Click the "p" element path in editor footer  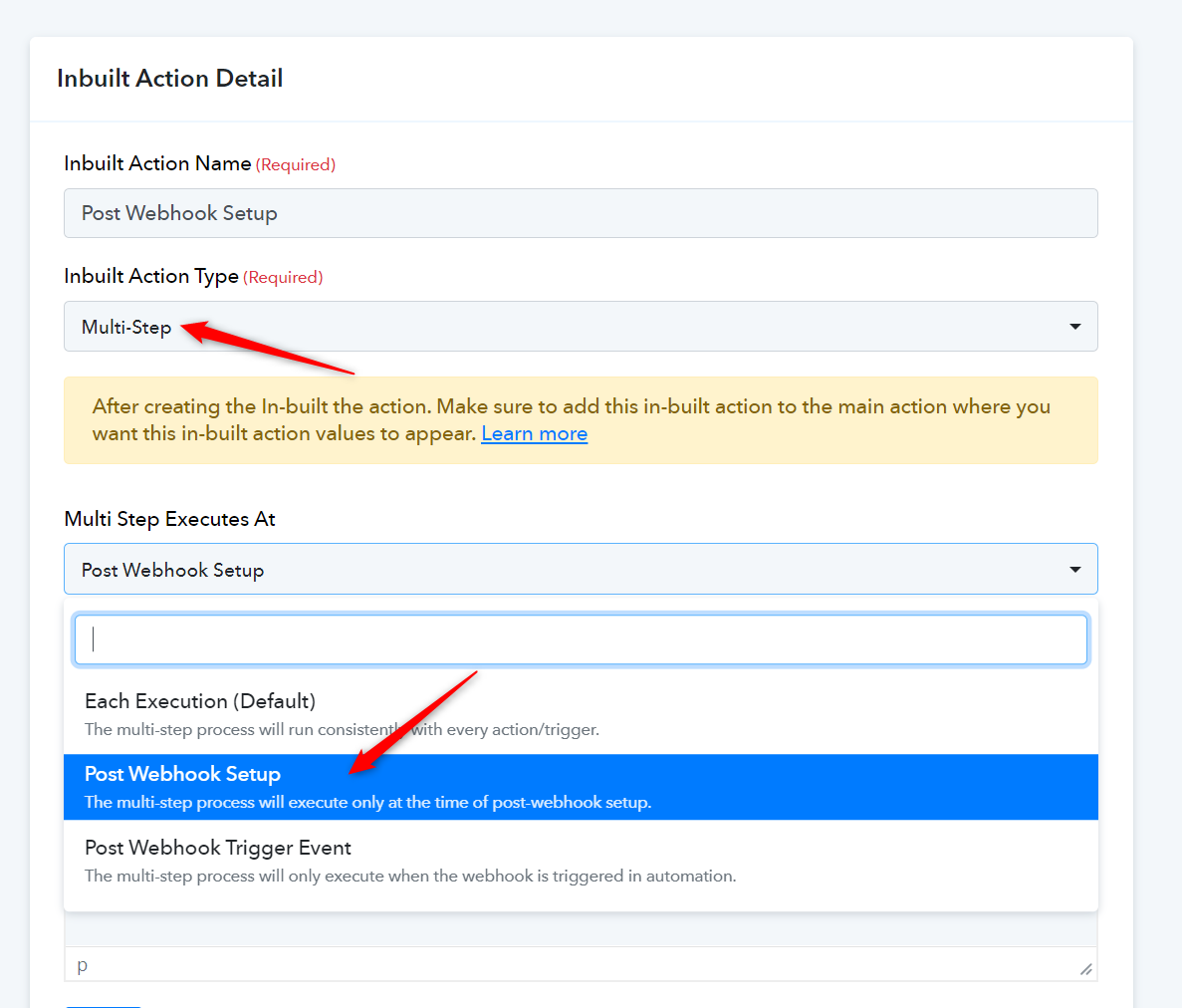point(83,965)
